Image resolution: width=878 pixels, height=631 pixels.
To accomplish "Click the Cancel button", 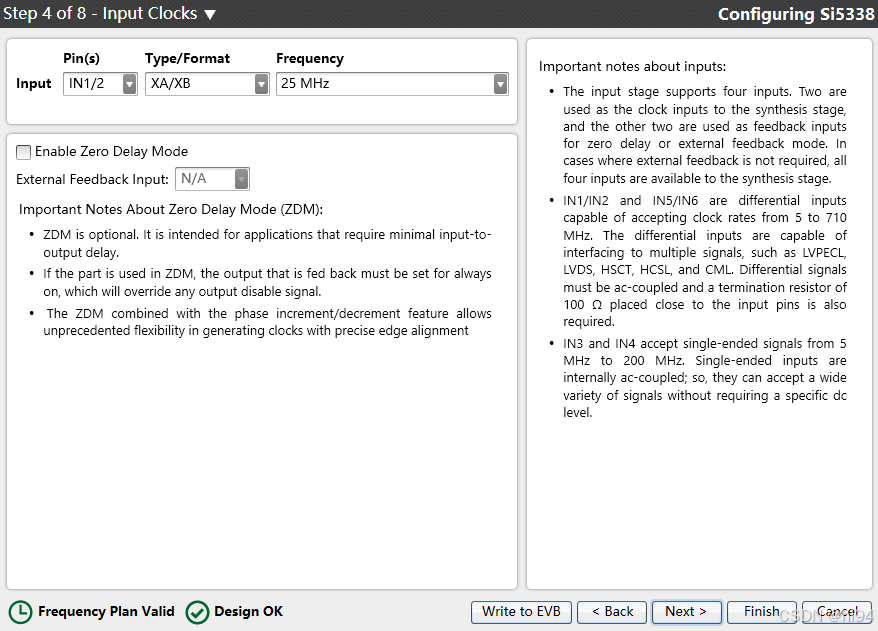I will pos(837,612).
